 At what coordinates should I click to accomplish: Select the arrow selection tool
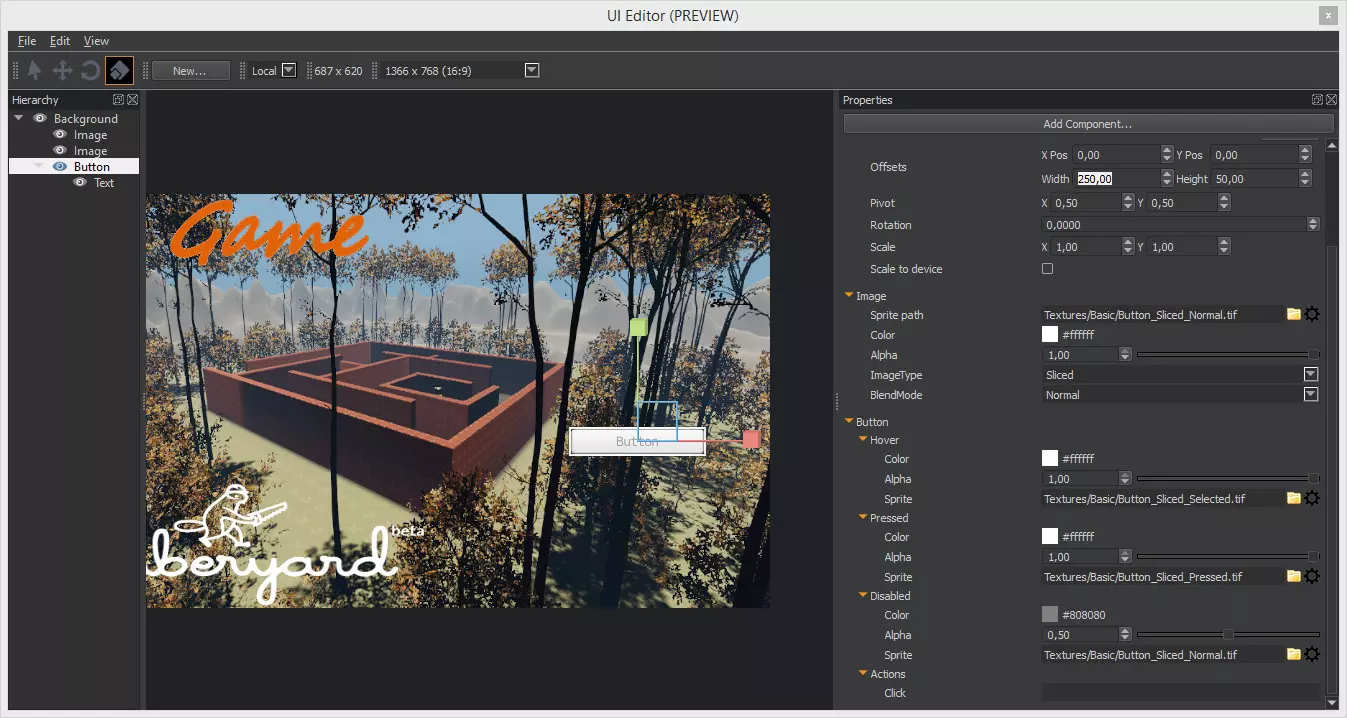[35, 71]
